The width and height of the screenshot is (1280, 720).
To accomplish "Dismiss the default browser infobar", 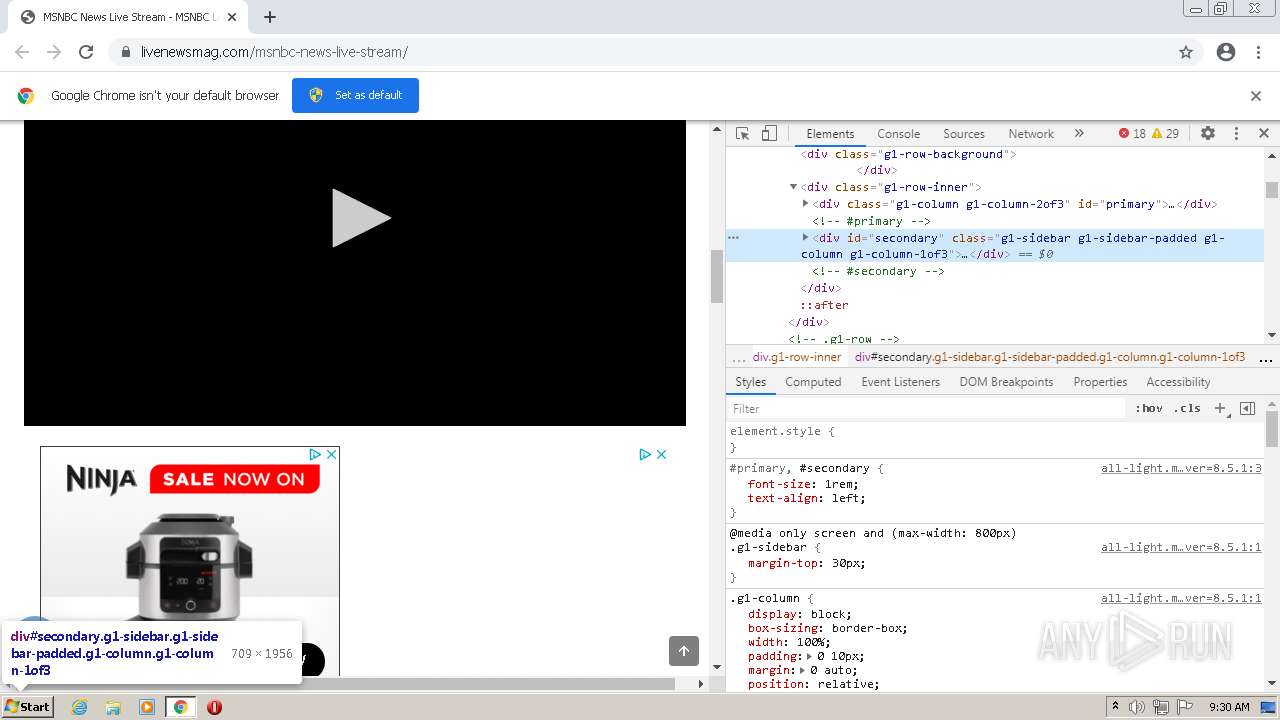I will [x=1255, y=96].
